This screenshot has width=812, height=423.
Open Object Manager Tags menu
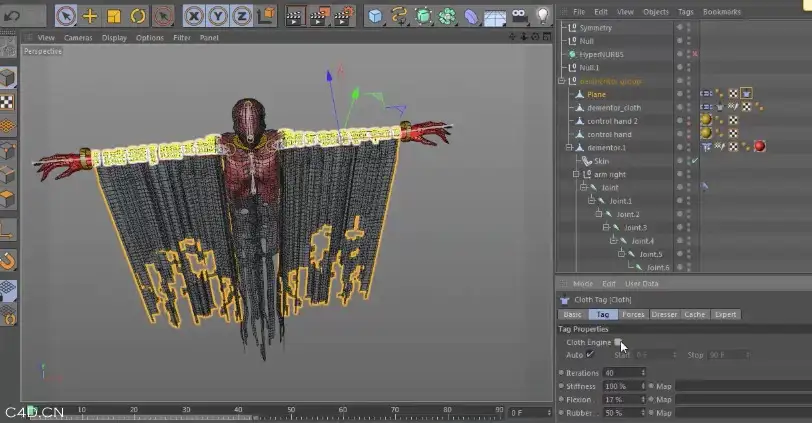(686, 11)
